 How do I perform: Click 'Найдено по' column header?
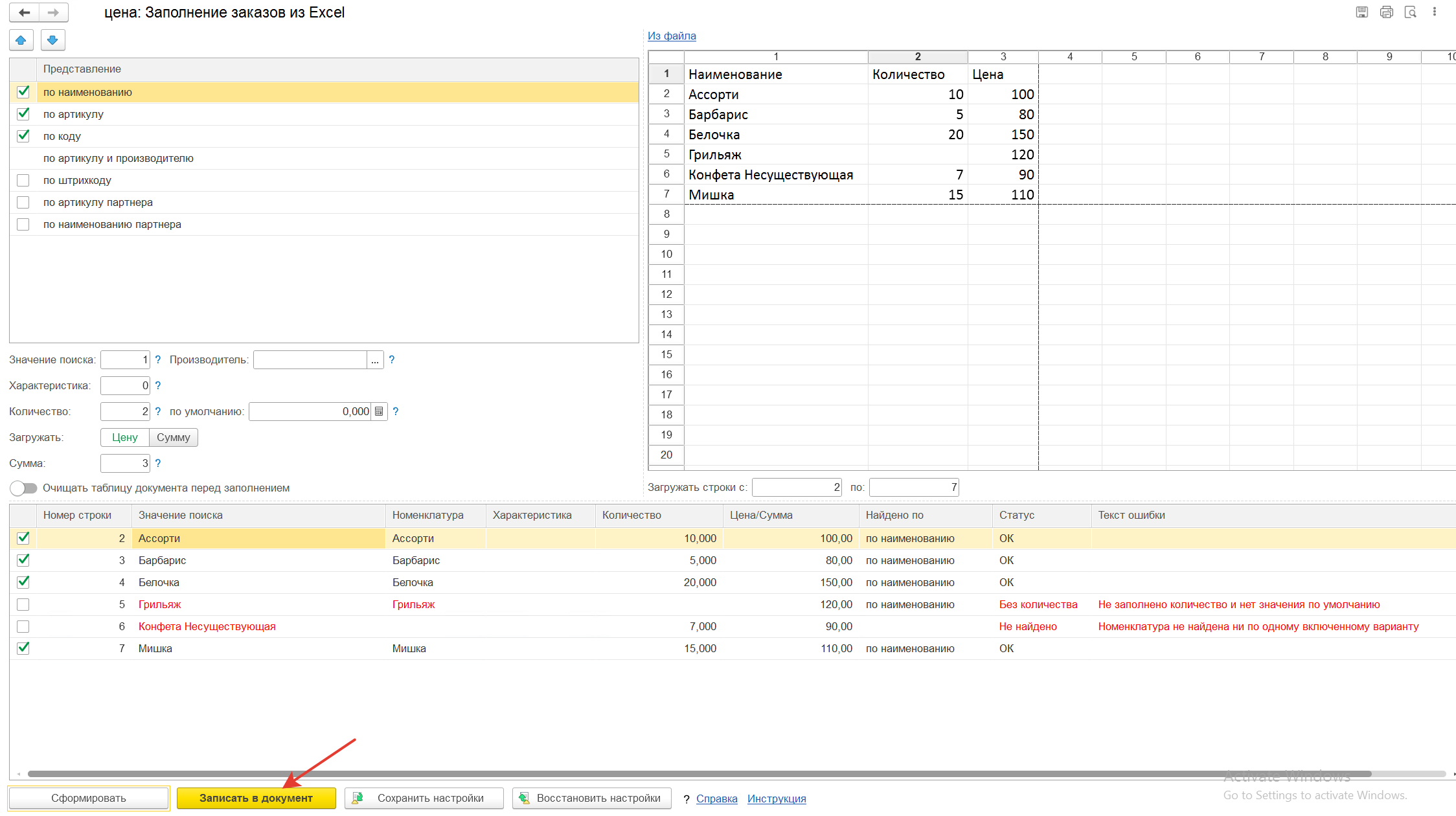click(x=926, y=515)
